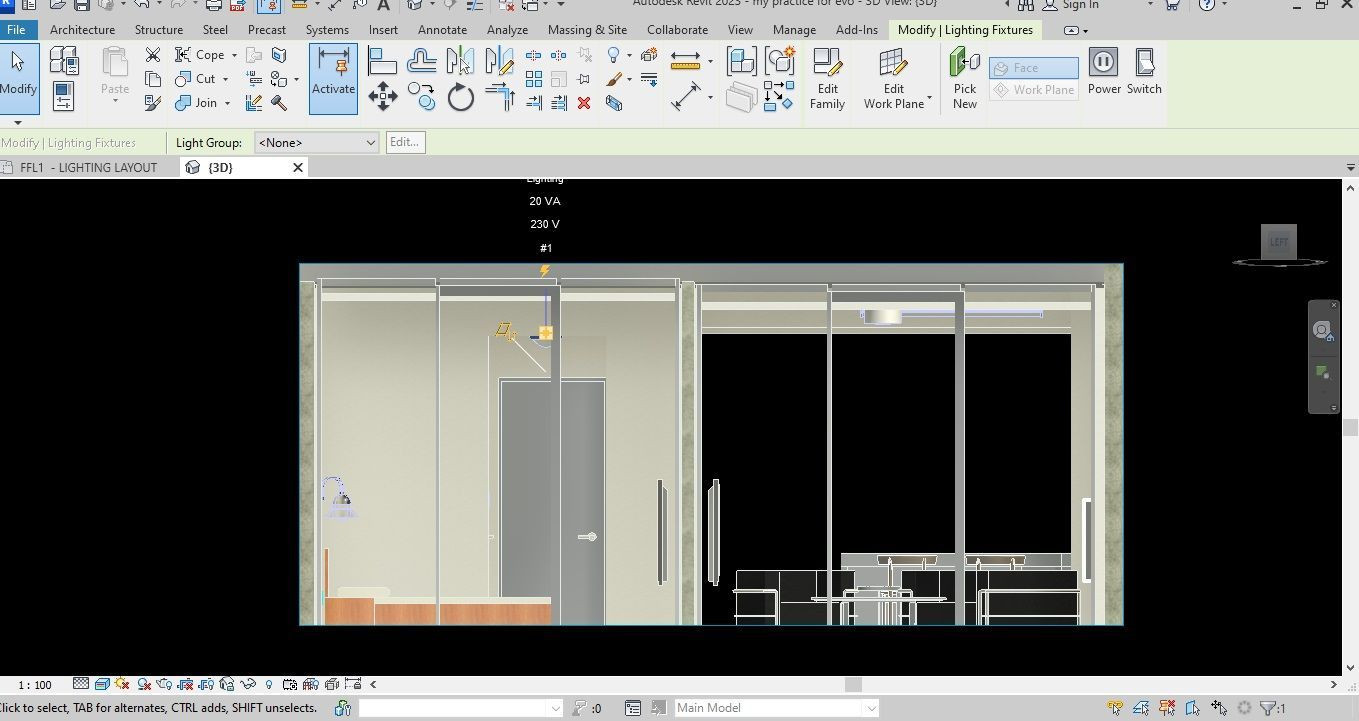
Task: Open the Annotate ribbon tab
Action: 442,30
